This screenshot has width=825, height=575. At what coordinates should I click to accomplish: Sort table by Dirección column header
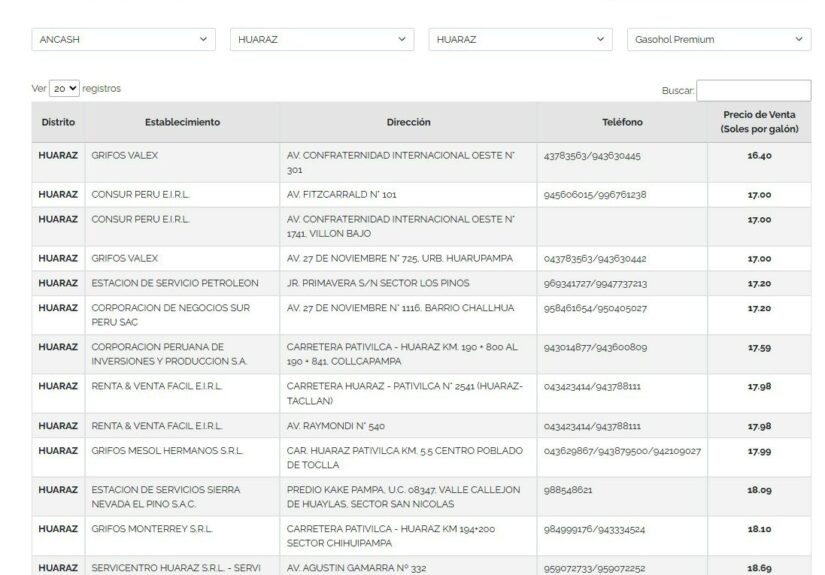tap(408, 122)
